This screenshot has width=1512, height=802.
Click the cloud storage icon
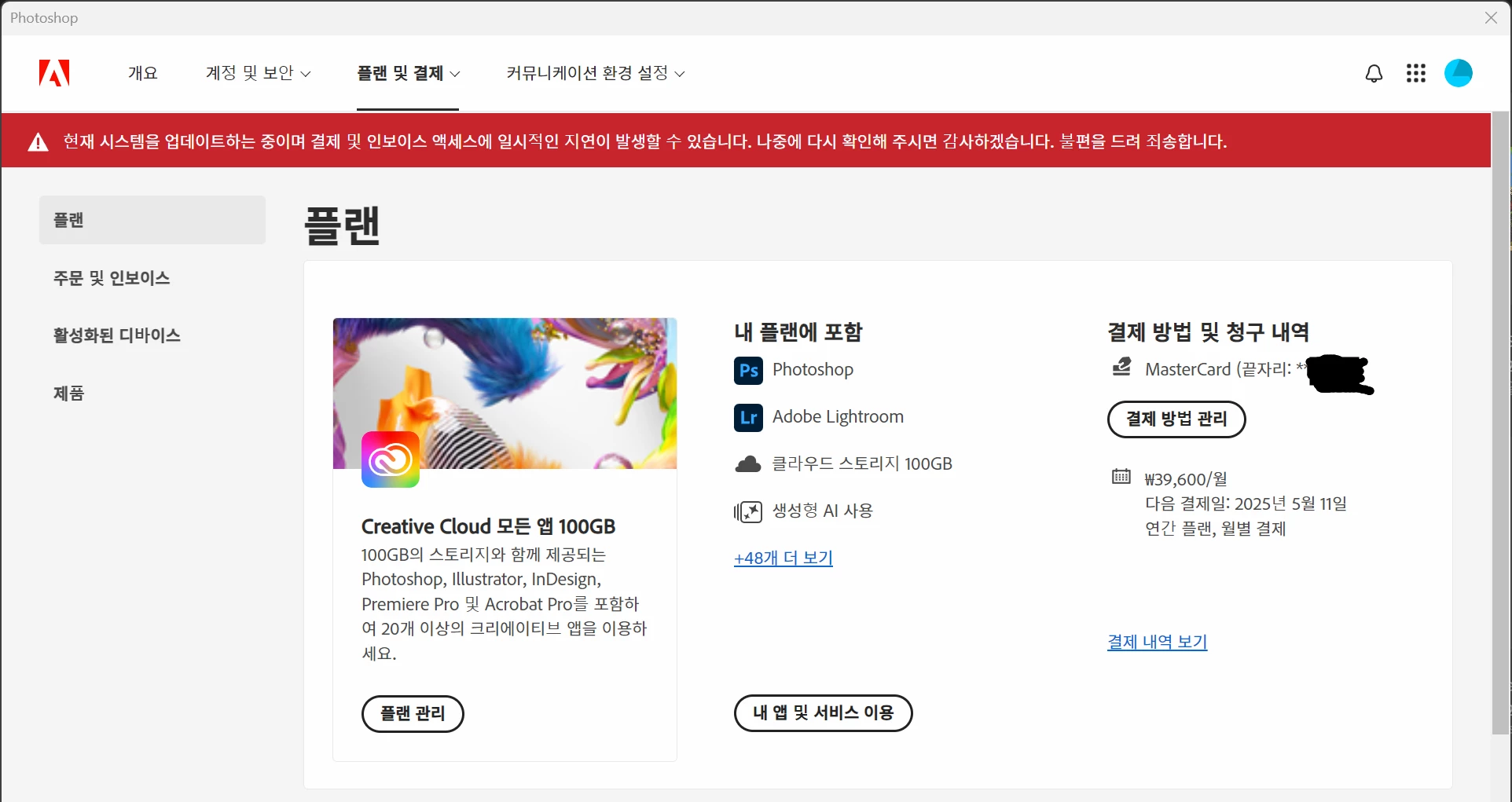[x=748, y=464]
